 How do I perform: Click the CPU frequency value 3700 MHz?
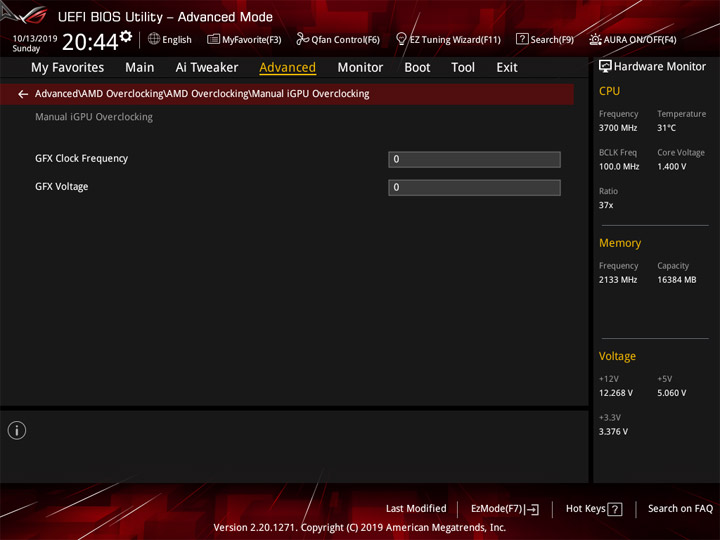[618, 128]
